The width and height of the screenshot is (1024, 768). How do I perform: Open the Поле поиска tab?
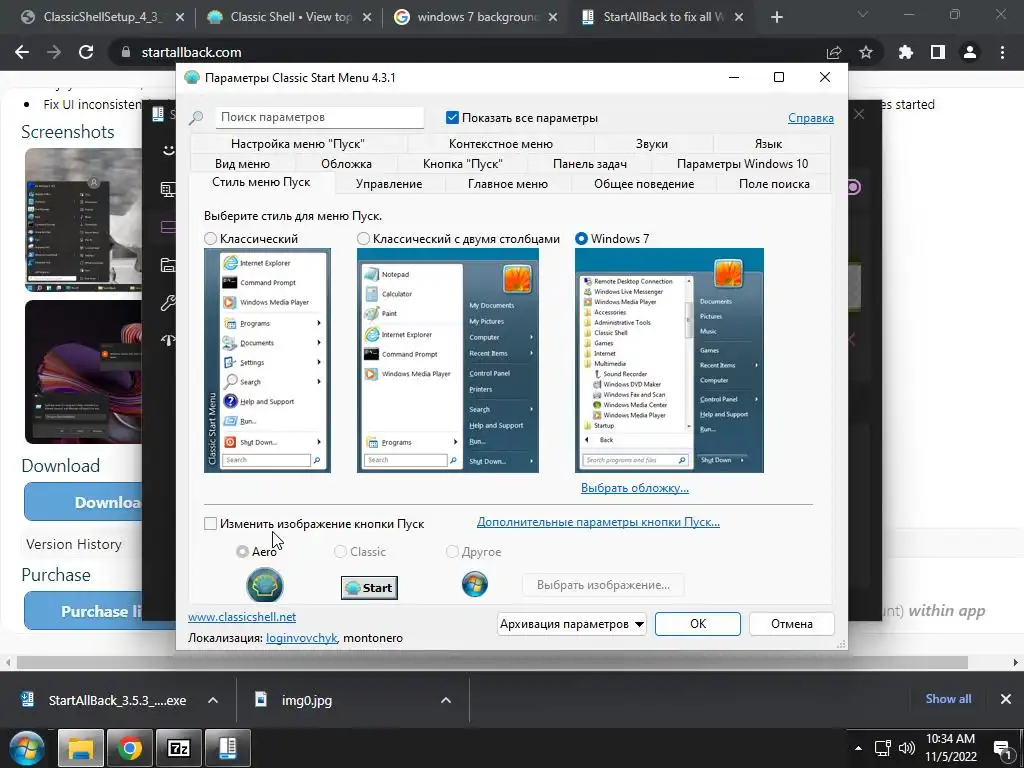point(774,184)
